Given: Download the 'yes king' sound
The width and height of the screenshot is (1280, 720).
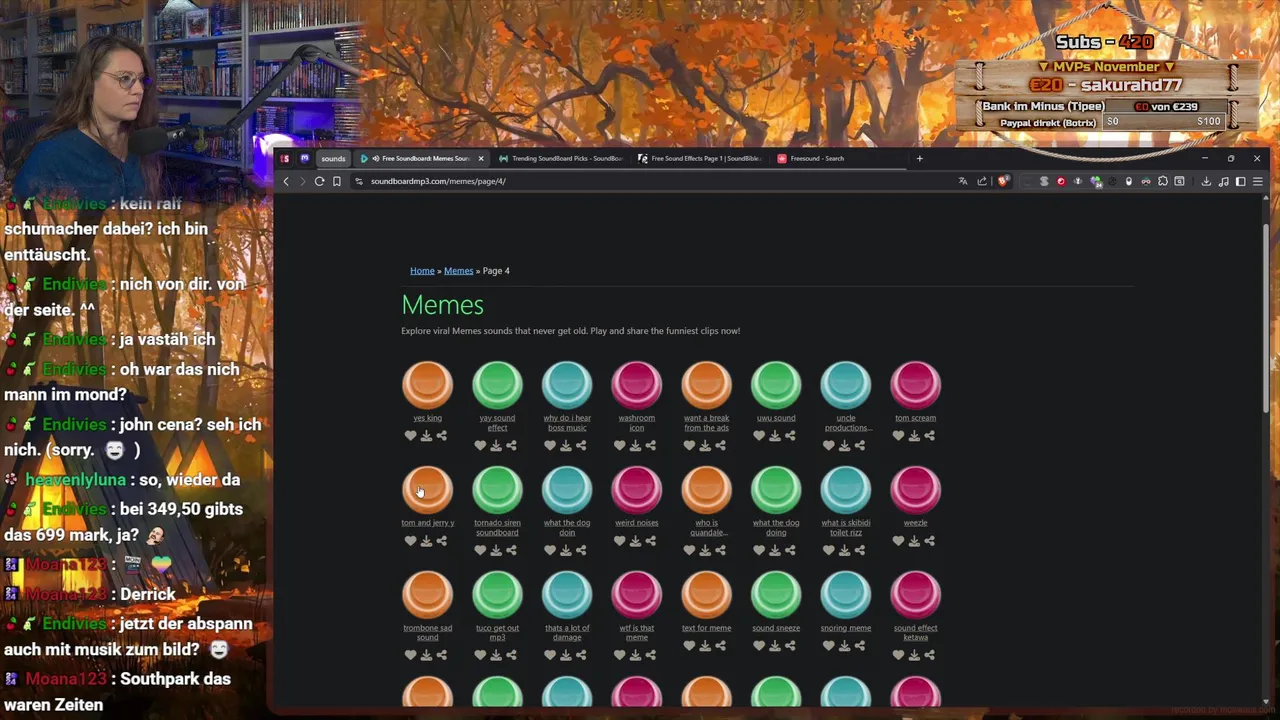Looking at the screenshot, I should [x=426, y=436].
